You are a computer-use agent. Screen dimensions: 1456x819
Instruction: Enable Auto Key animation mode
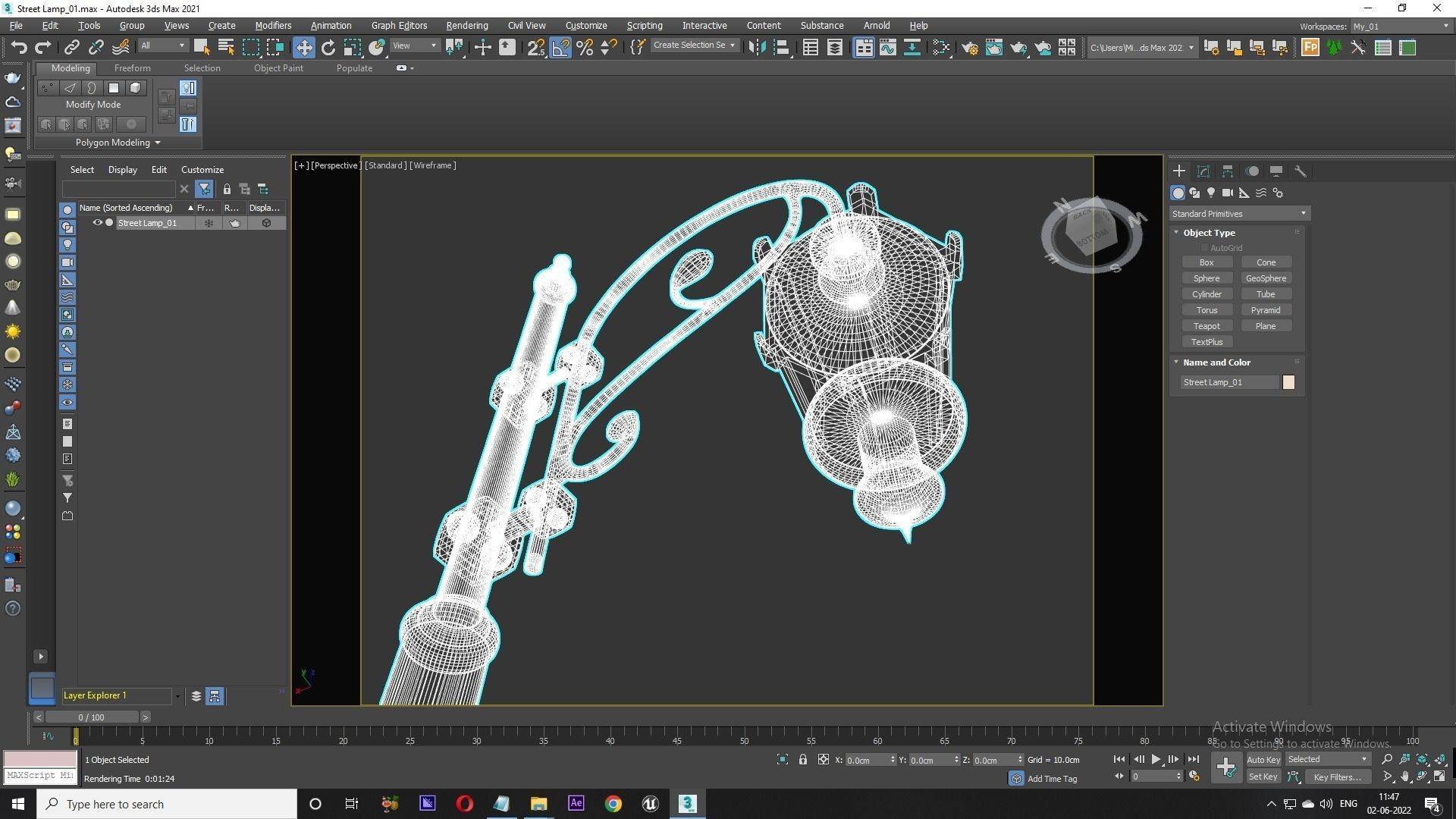tap(1263, 759)
